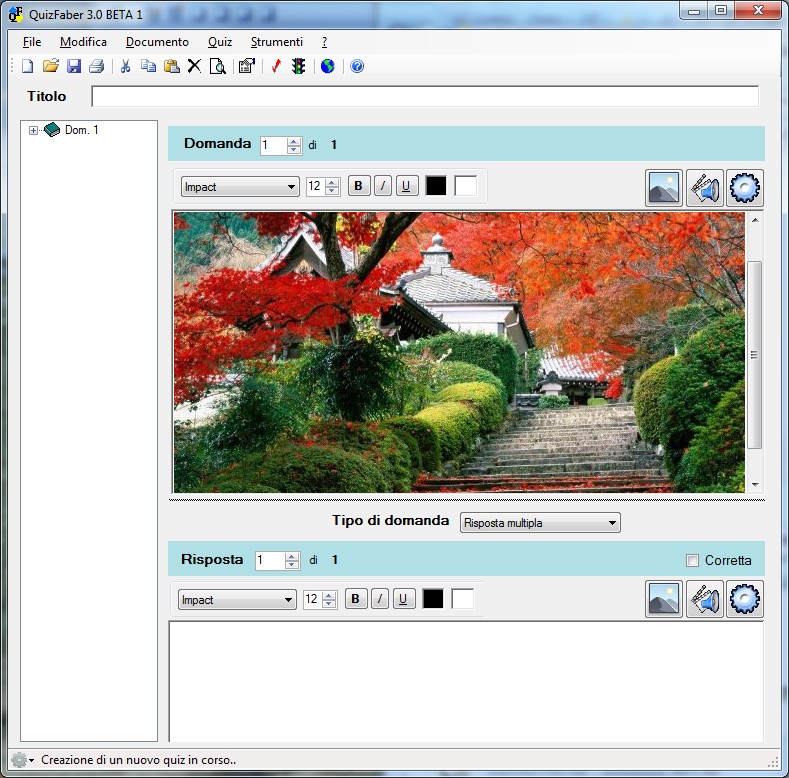Save the quiz with the floppy disk icon

(x=74, y=67)
